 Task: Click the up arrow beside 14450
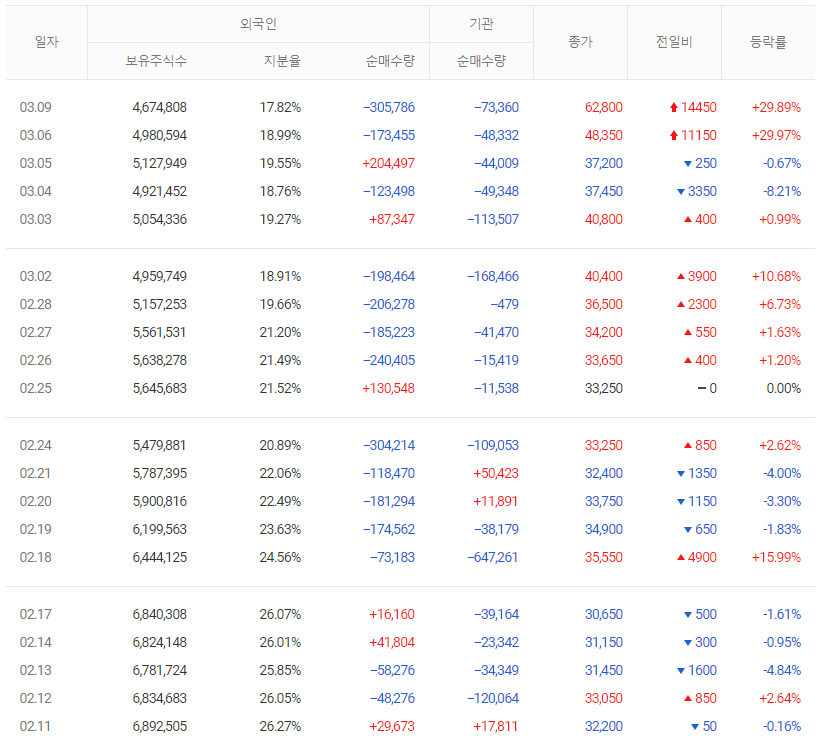674,108
